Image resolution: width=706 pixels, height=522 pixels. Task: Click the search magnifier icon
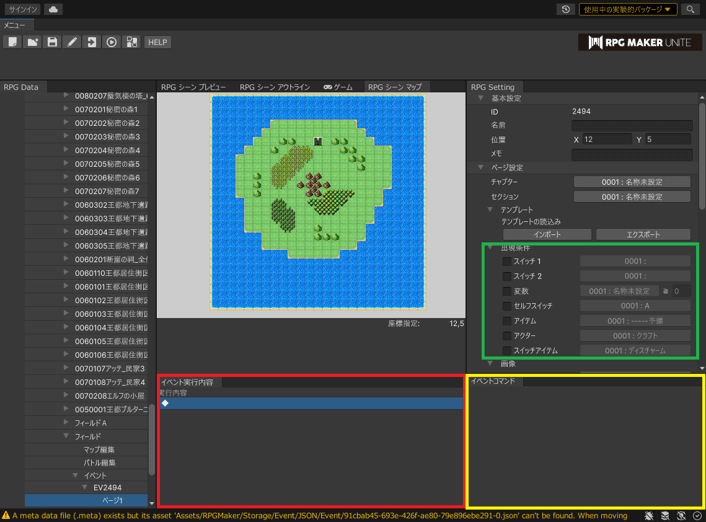(690, 9)
